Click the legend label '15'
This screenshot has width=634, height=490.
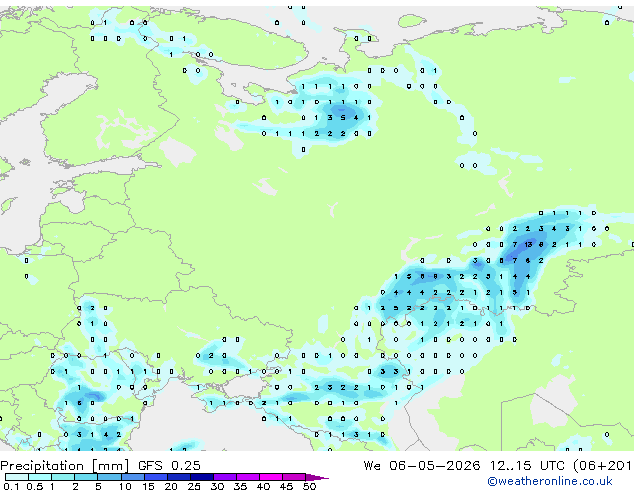pyautogui.click(x=148, y=486)
